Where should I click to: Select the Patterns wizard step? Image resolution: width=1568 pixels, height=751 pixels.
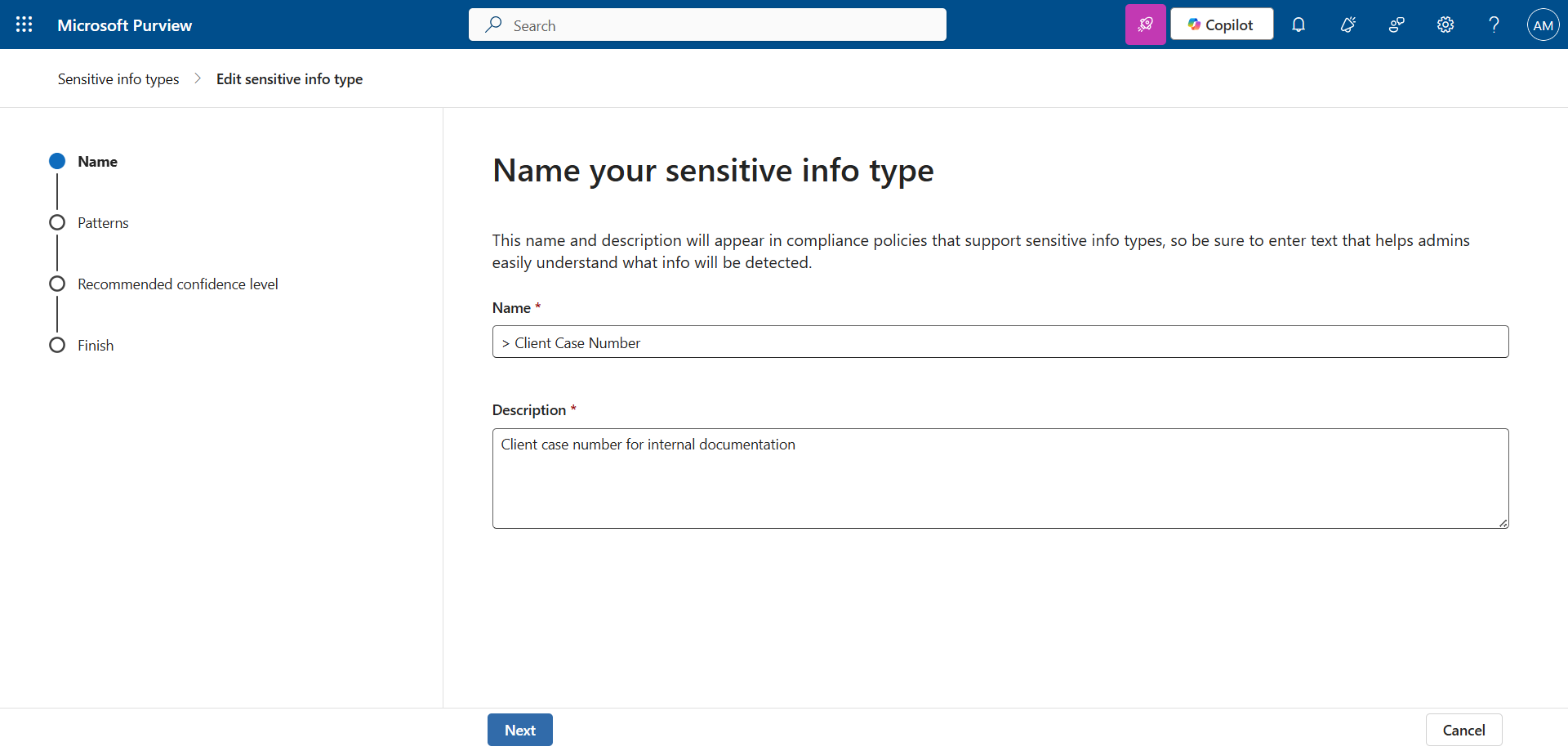point(103,223)
